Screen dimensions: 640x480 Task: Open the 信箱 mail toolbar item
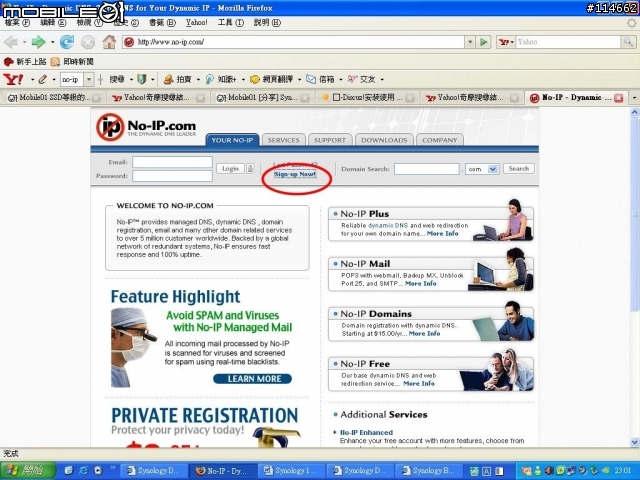pos(321,79)
